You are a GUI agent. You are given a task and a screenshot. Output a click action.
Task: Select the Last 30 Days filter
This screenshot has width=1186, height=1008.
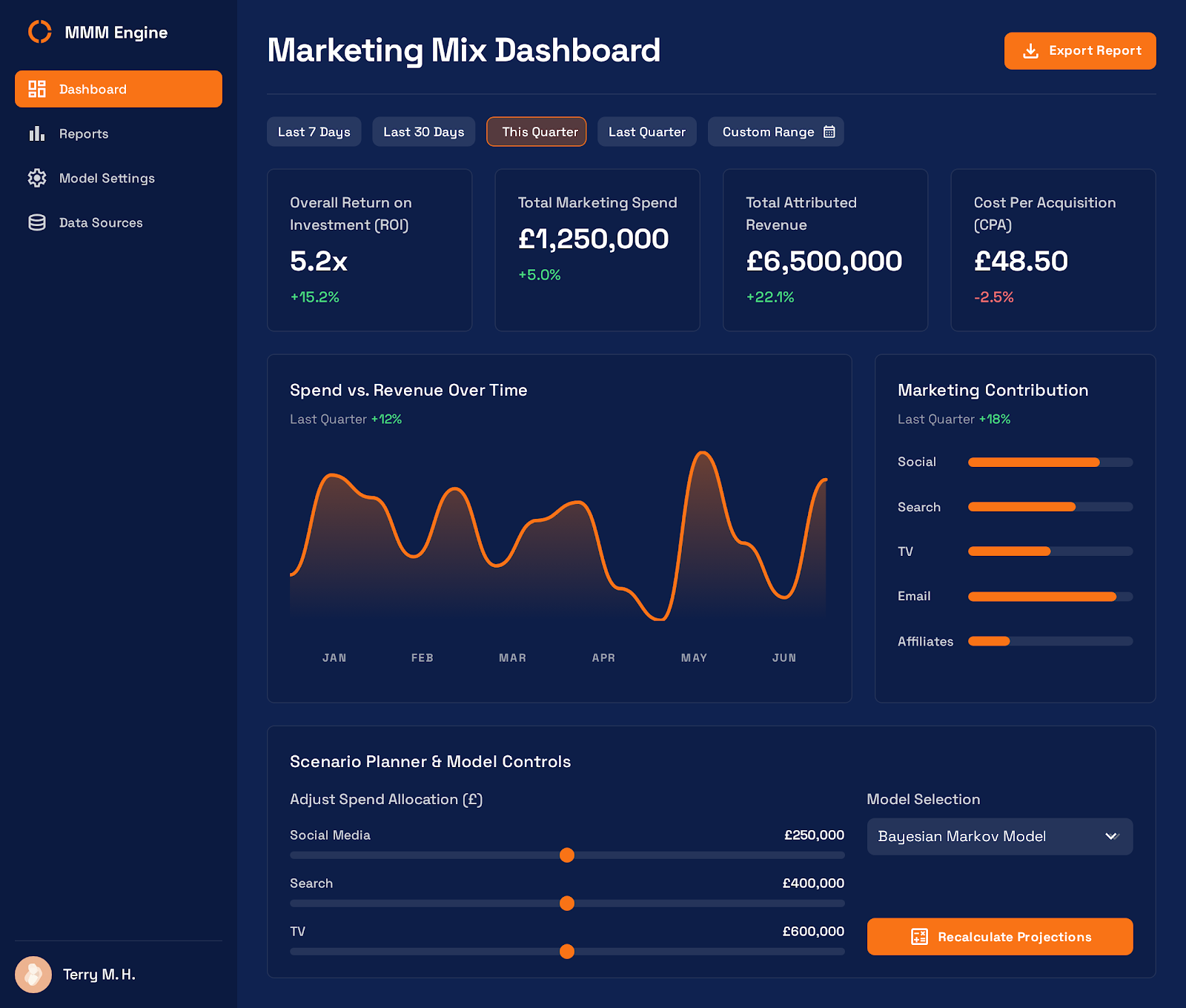pos(423,132)
